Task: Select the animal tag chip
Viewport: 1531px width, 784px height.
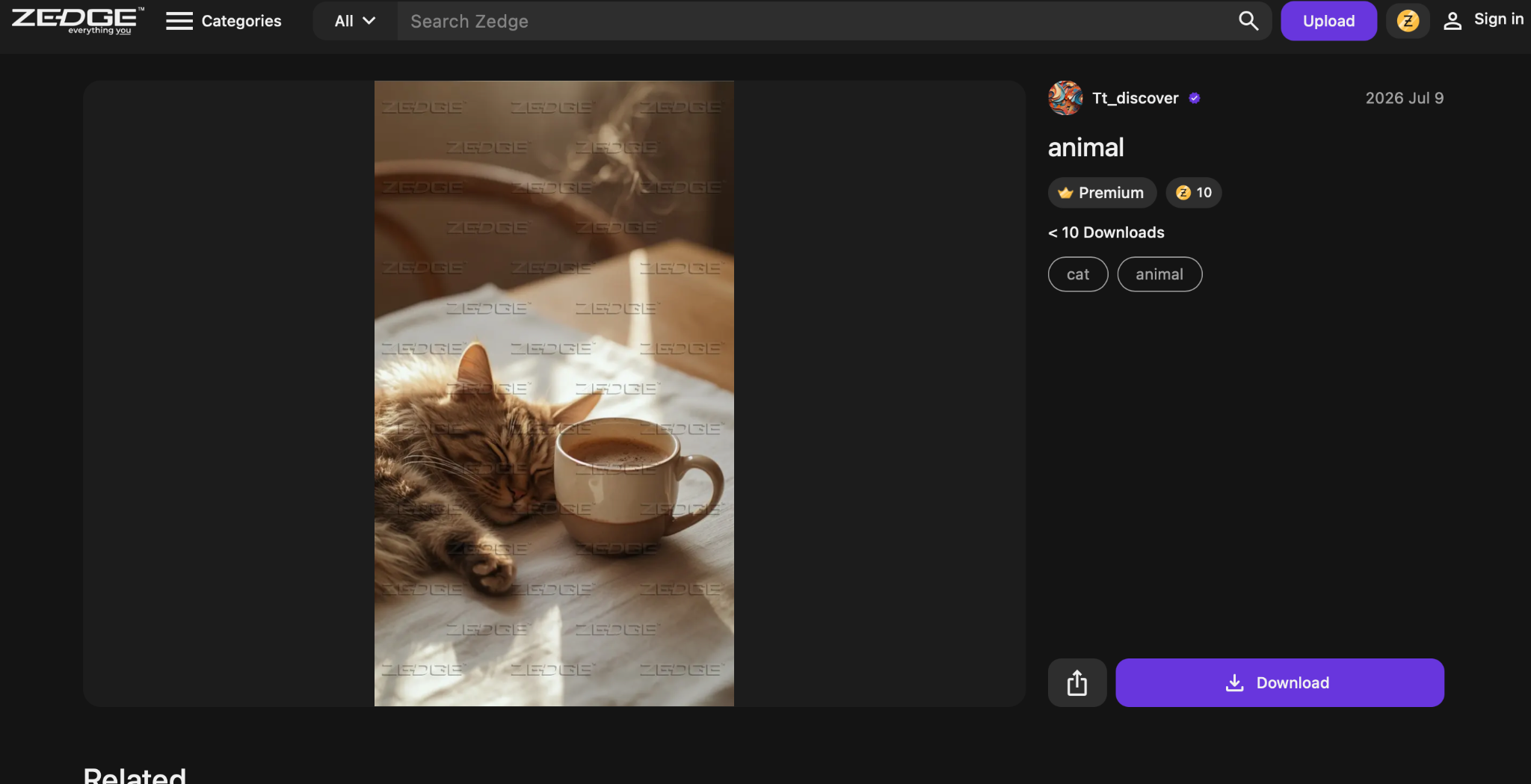Action: coord(1159,274)
